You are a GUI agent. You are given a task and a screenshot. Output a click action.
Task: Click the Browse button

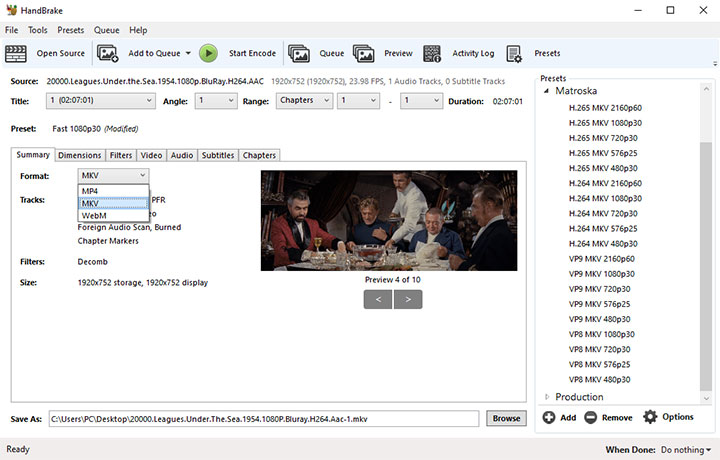click(506, 418)
